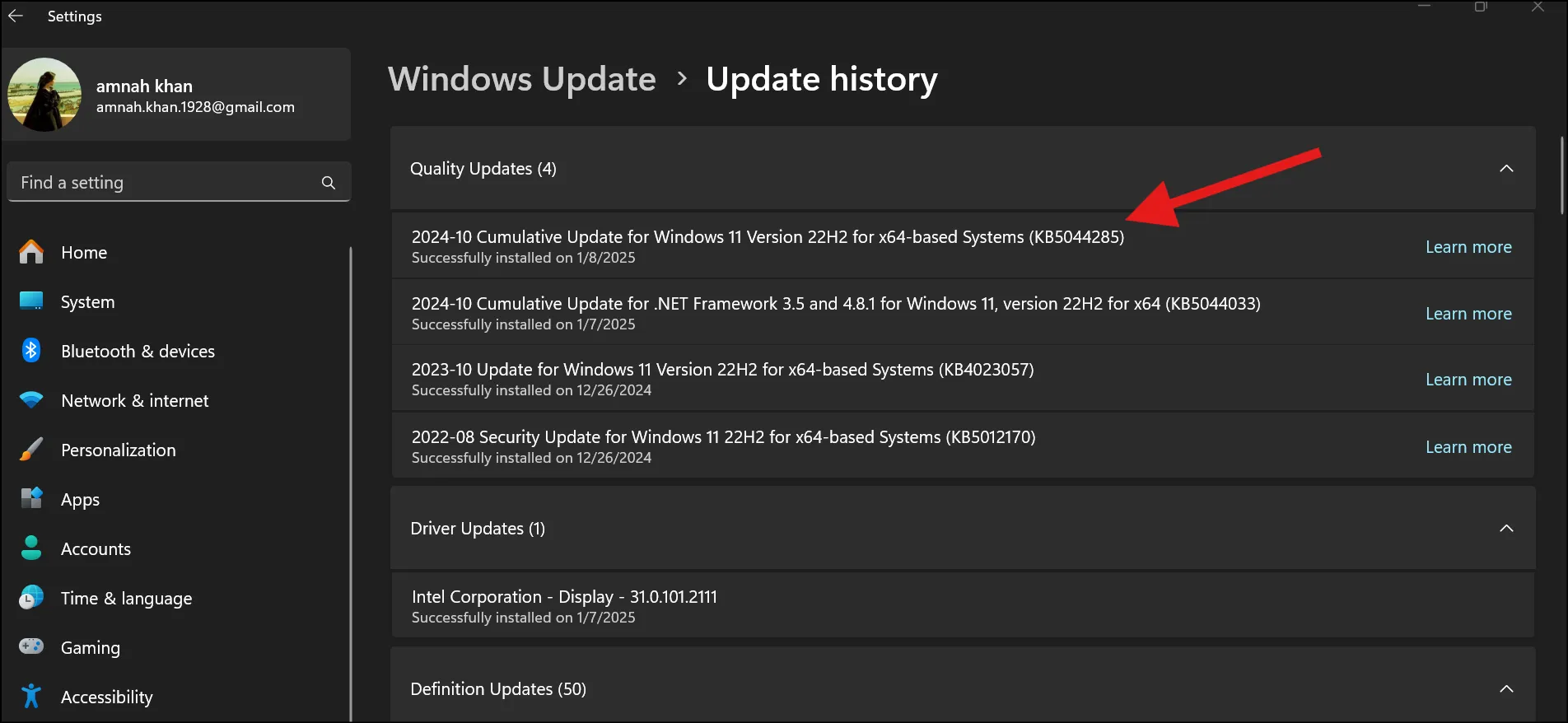Open Bluetooth & devices settings
The image size is (1568, 723).
(x=138, y=351)
